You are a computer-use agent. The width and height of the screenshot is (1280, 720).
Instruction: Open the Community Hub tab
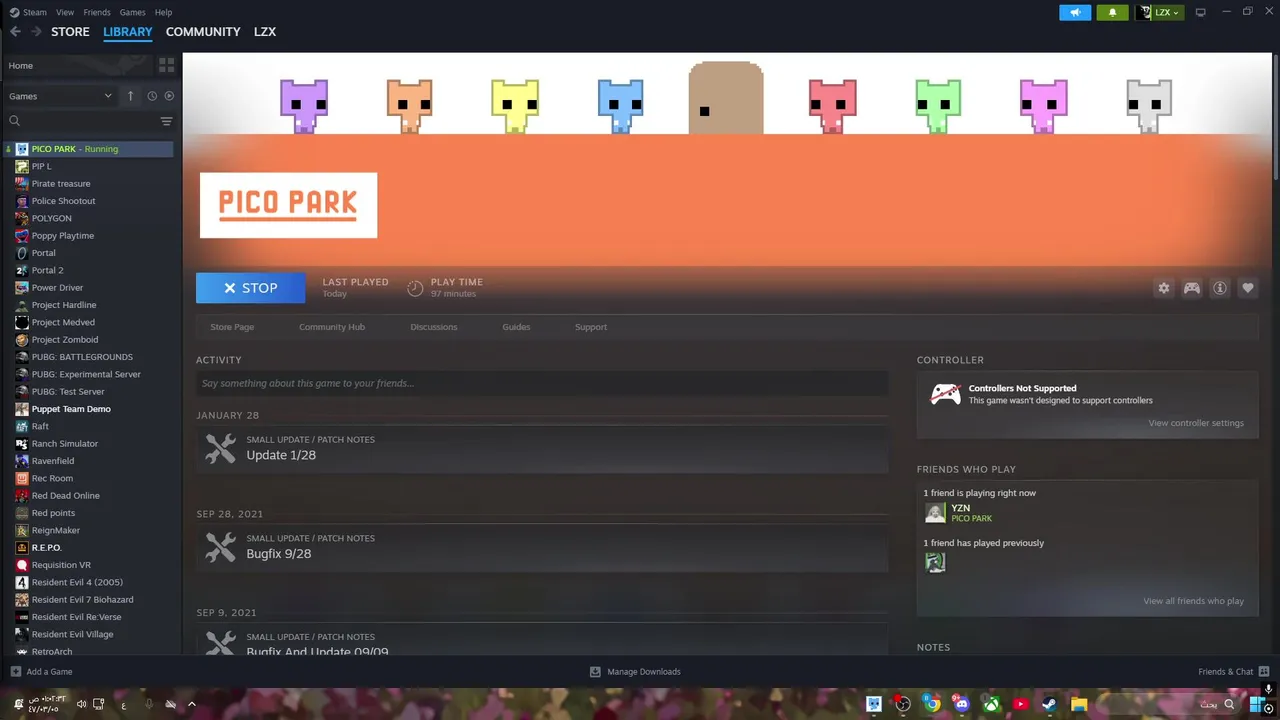[332, 327]
